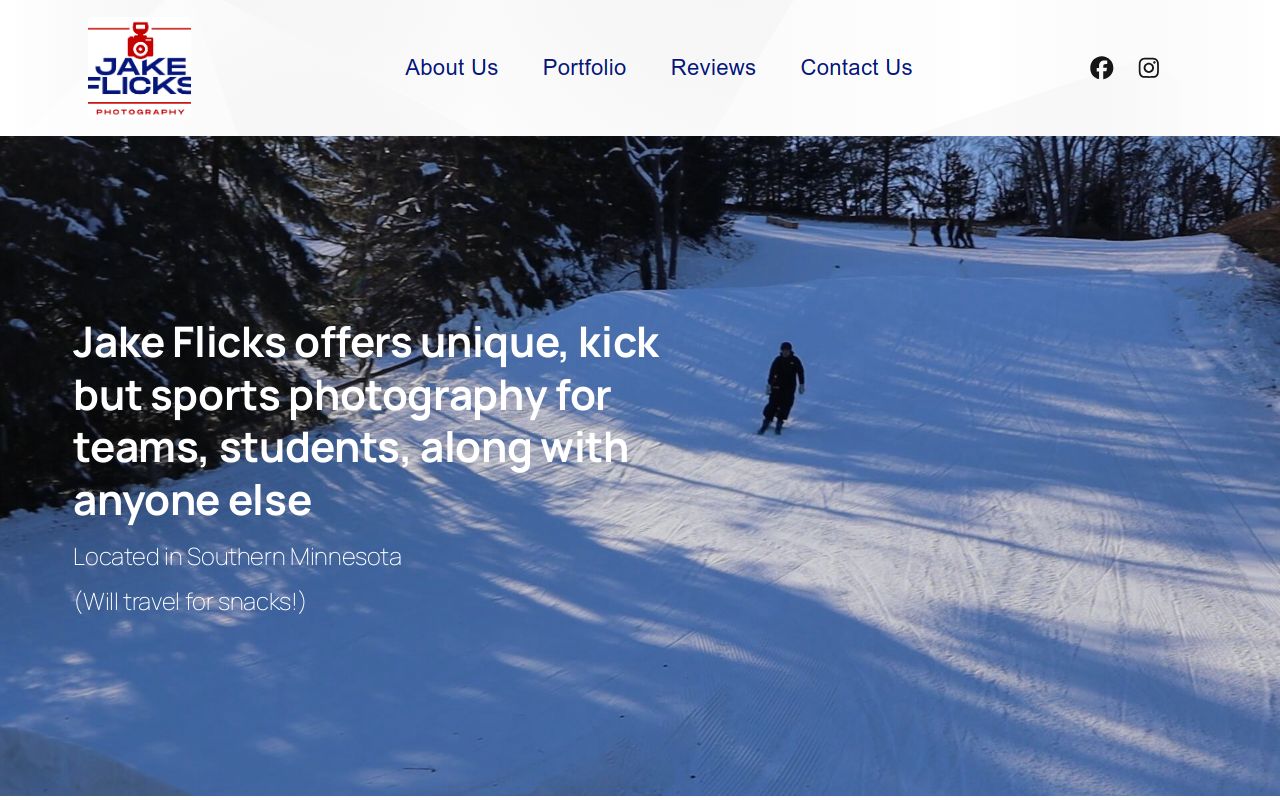Click the Reviews link in top navigation

click(713, 67)
